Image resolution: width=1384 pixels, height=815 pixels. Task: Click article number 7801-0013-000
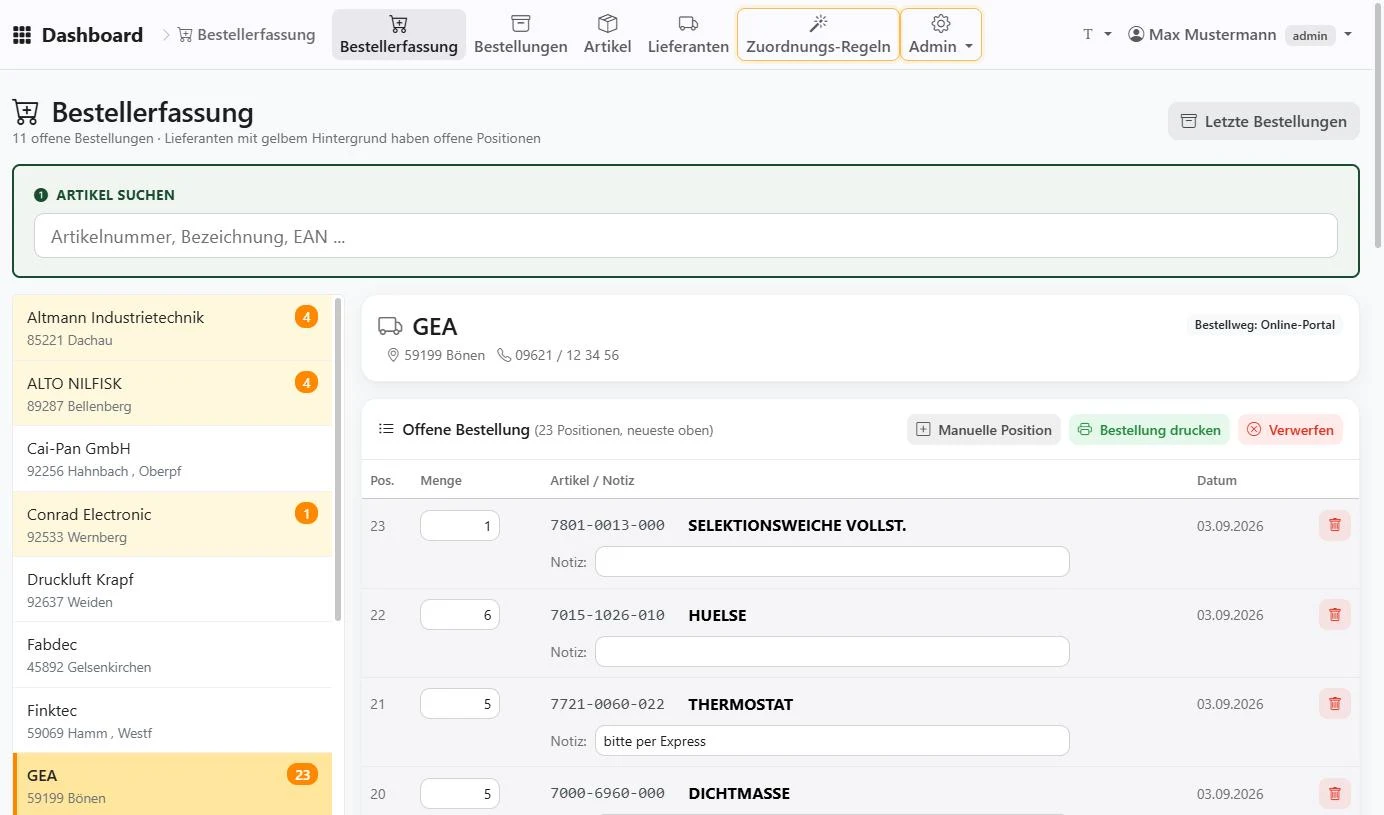pos(607,525)
